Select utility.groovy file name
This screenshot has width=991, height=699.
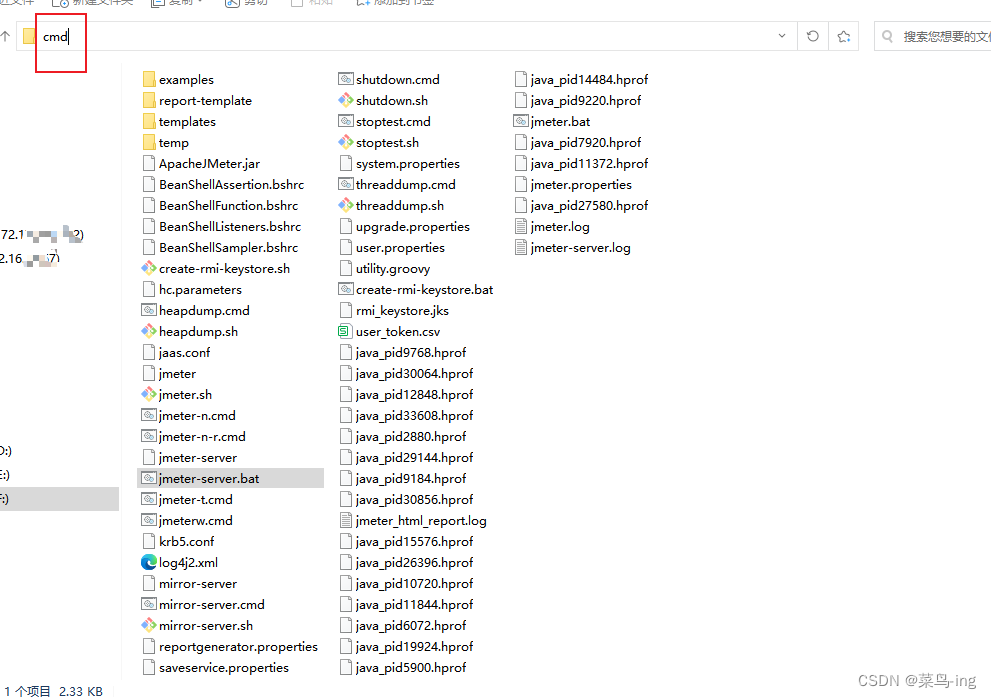click(392, 269)
